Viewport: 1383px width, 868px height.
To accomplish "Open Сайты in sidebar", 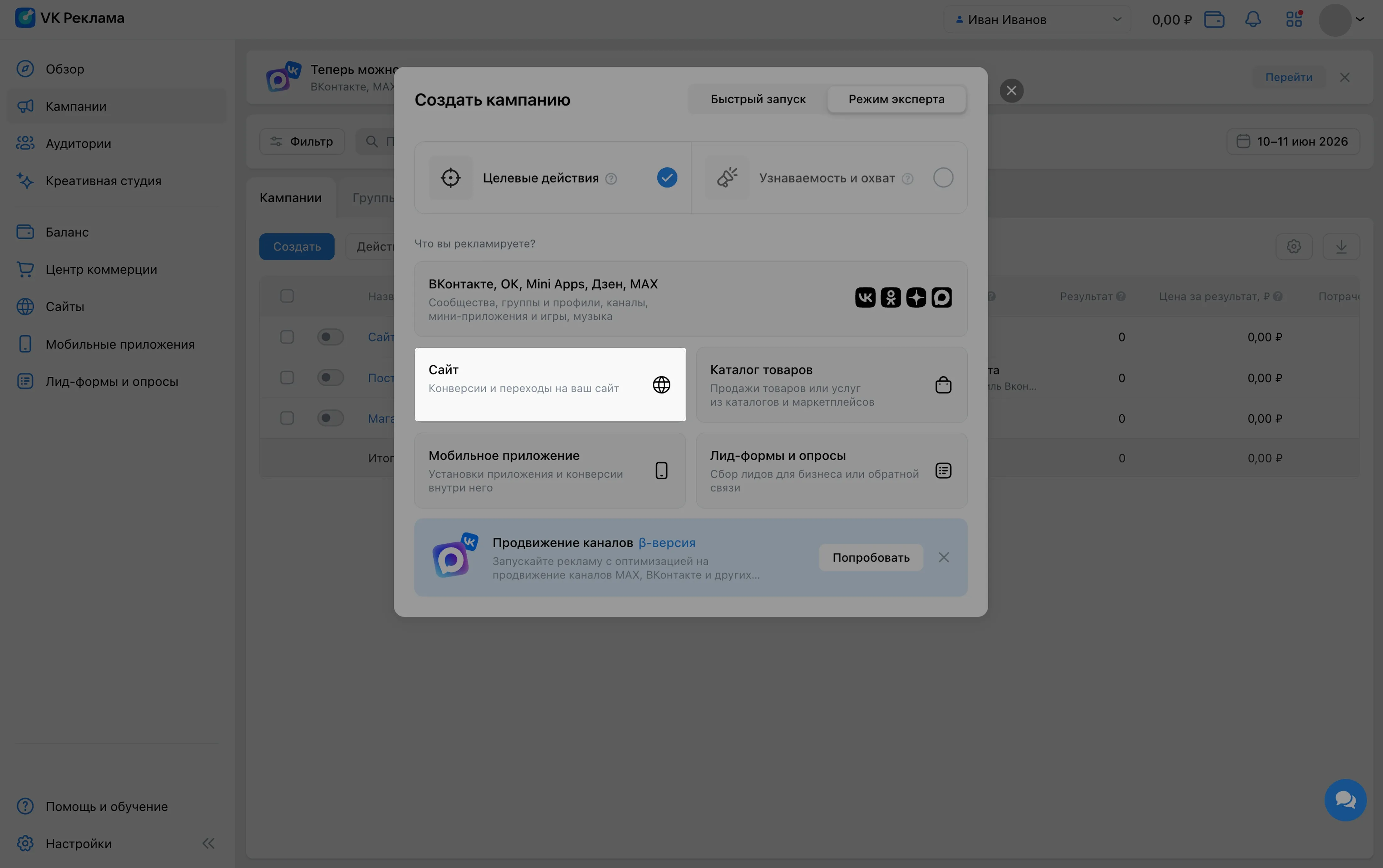I will coord(117,307).
